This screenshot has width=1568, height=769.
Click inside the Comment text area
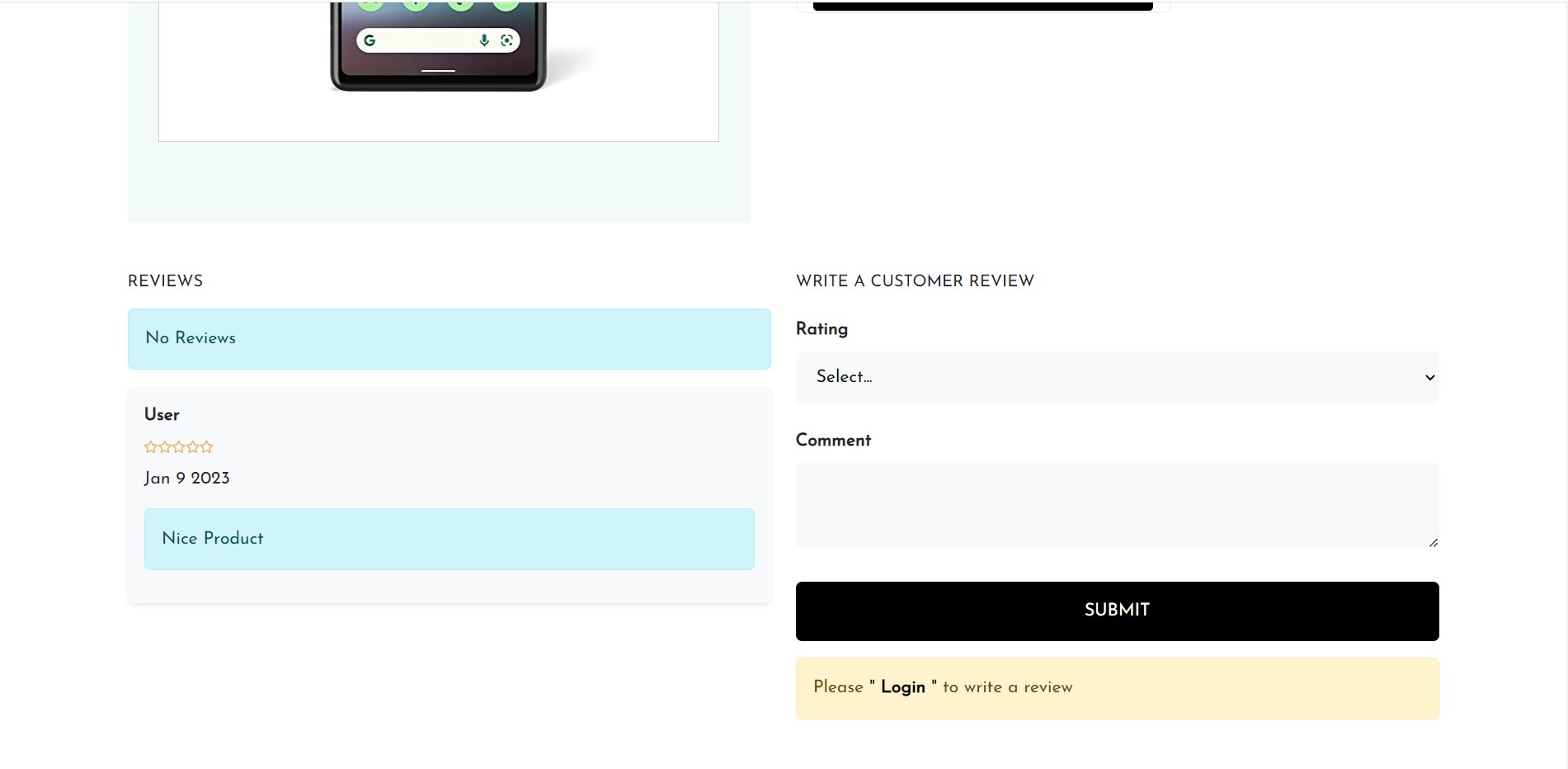point(1116,504)
